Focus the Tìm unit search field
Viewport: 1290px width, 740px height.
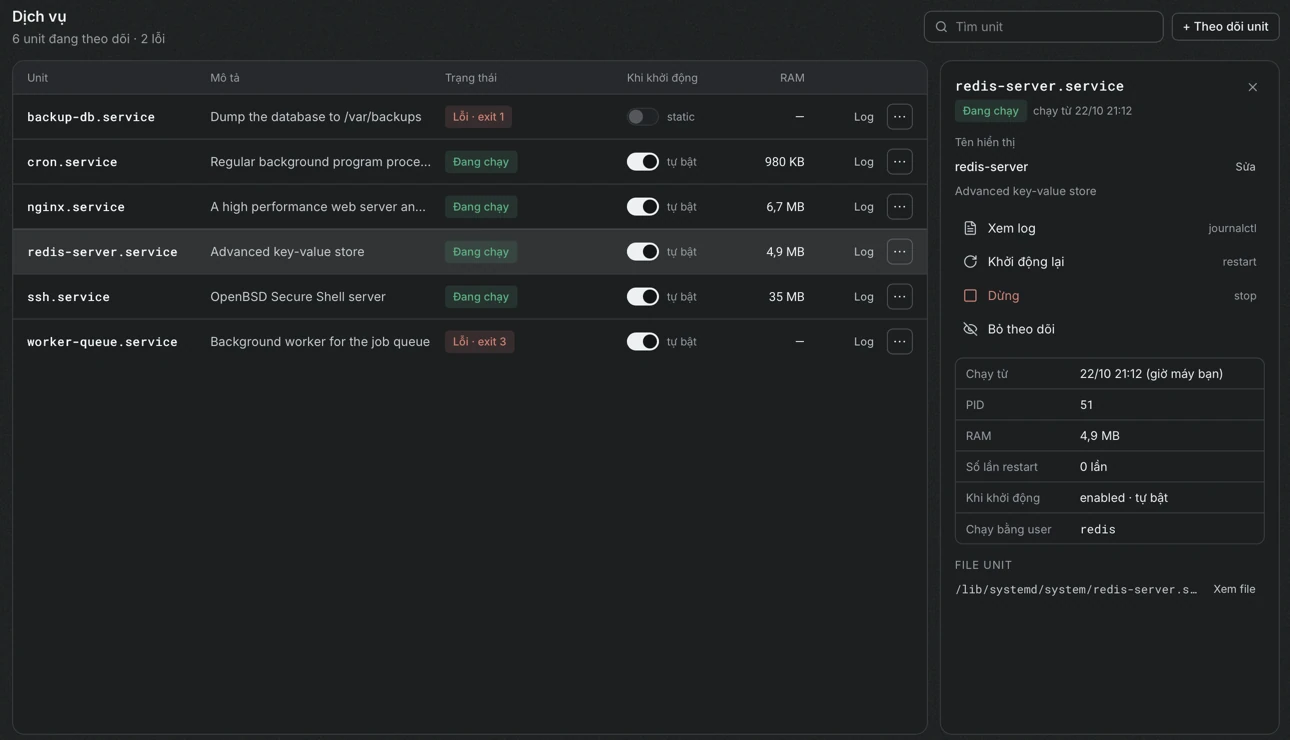pos(1043,27)
